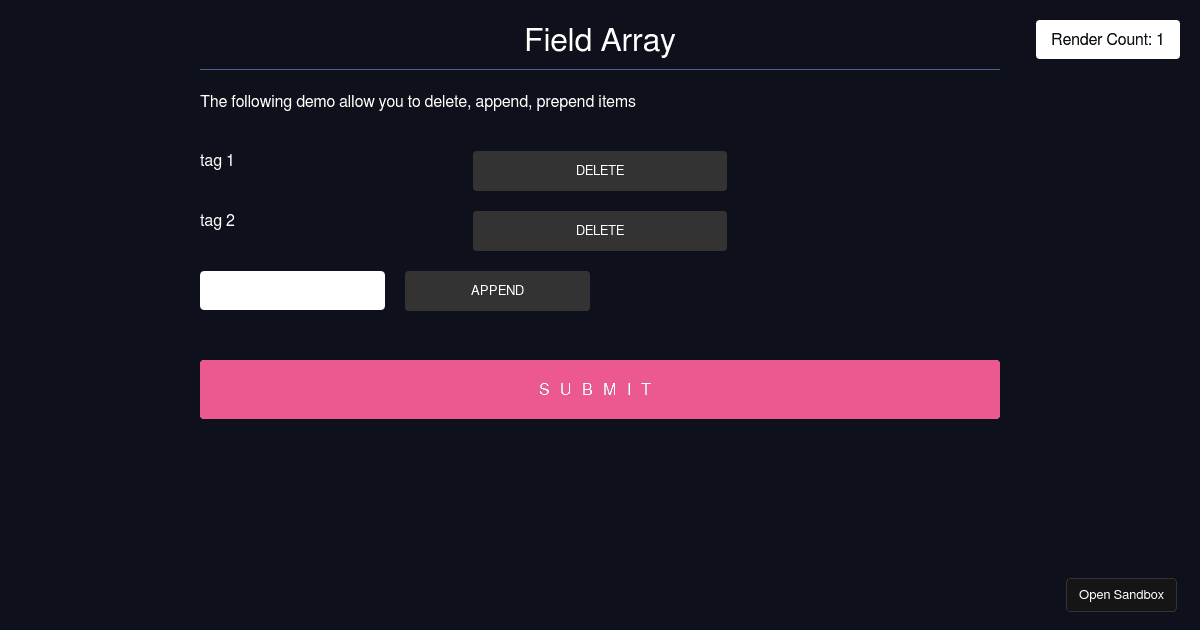
Task: Click the DELETE button beside tag 2
Action: coord(599,231)
